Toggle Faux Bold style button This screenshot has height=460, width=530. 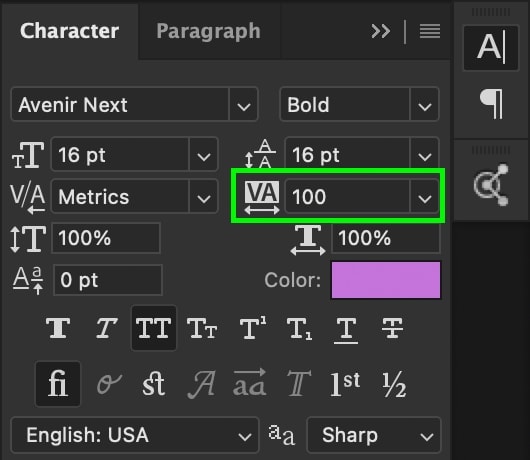[x=58, y=328]
